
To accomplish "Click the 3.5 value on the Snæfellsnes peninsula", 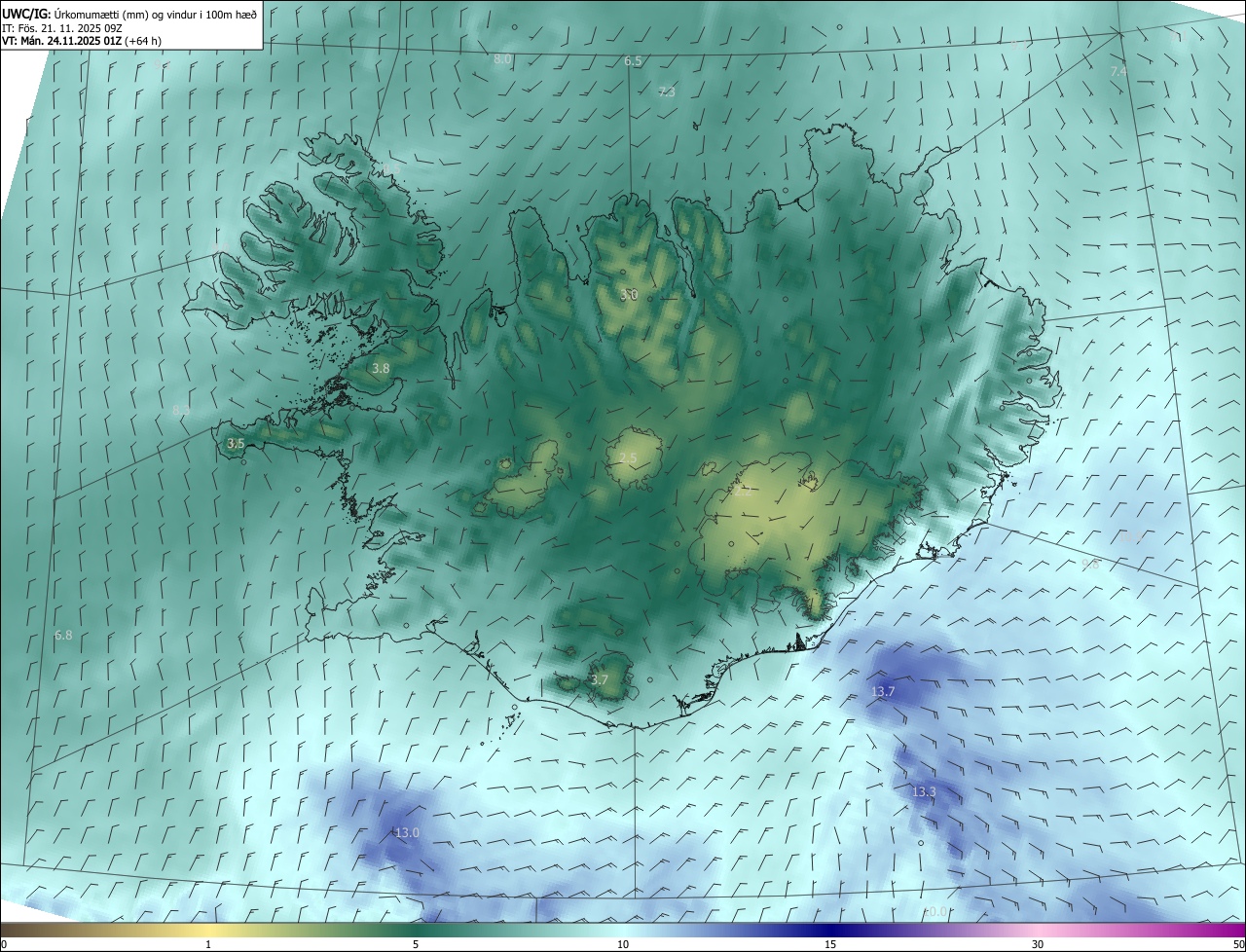I will (236, 444).
